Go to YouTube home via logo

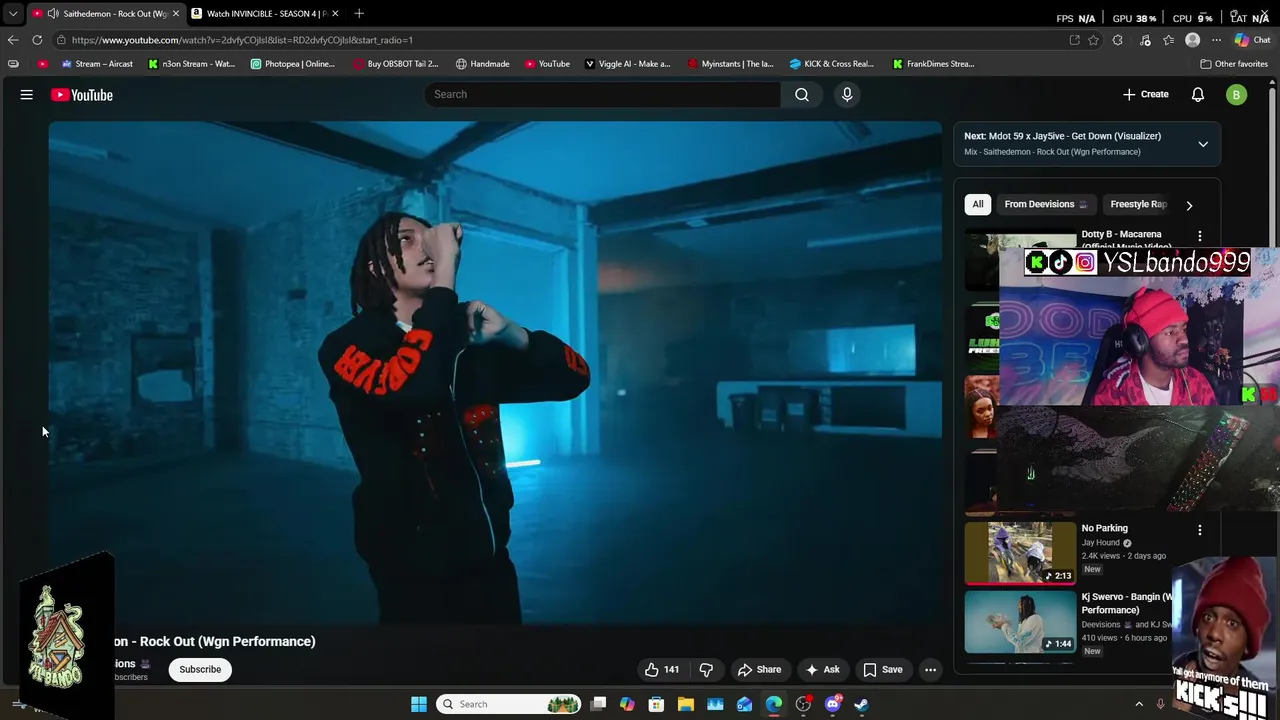(x=82, y=95)
